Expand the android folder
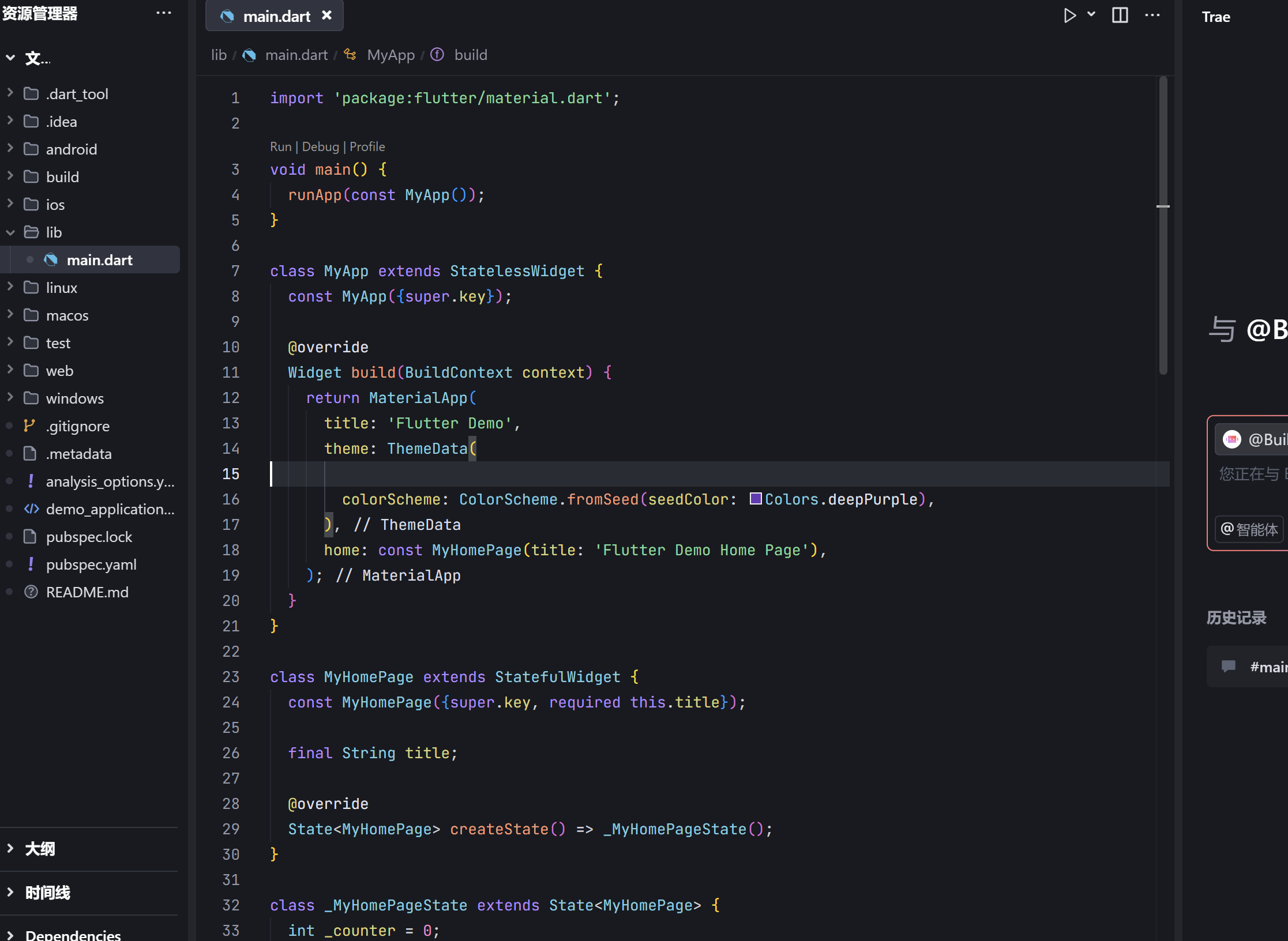 [72, 149]
